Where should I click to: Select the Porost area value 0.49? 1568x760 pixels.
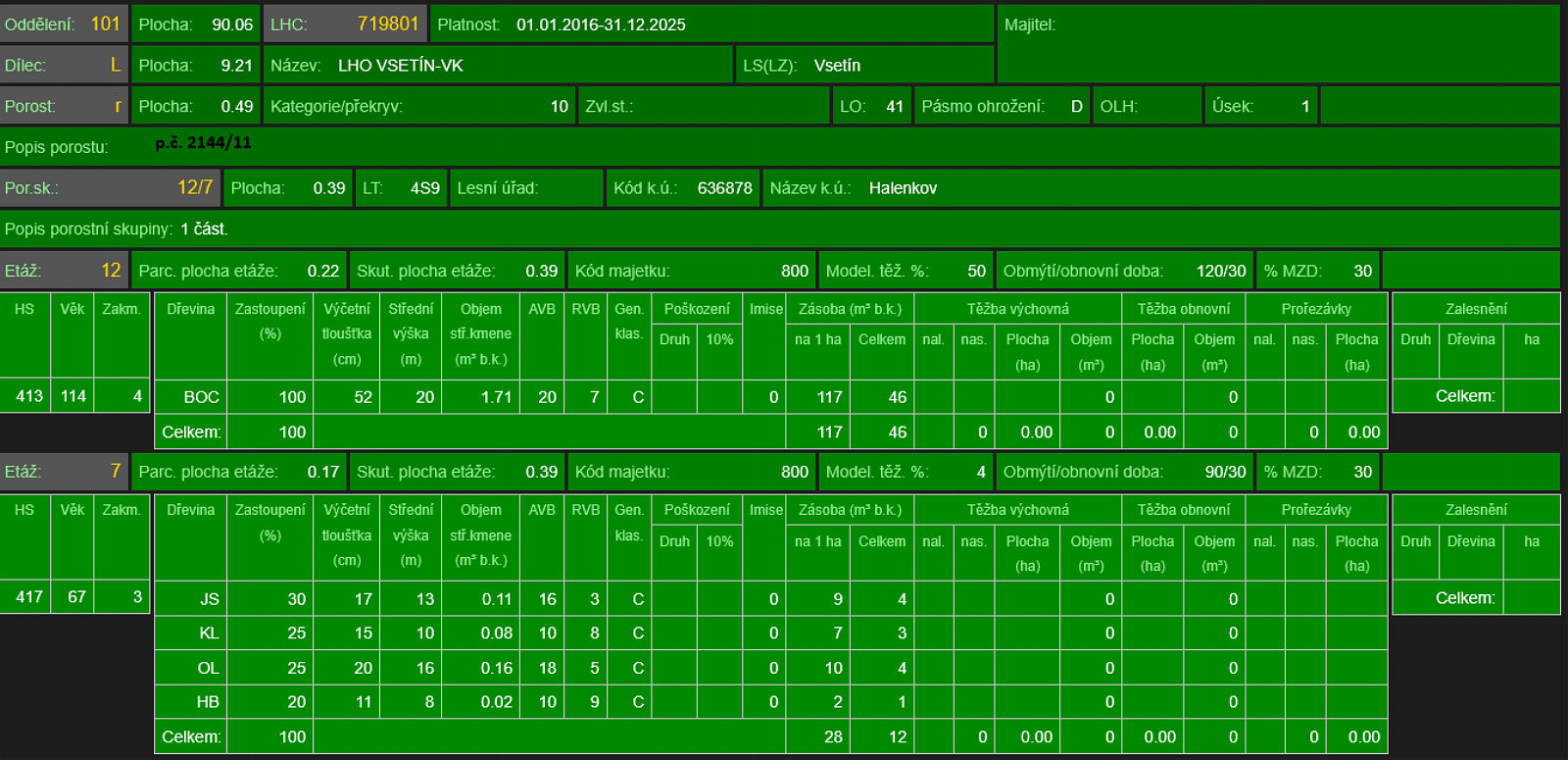click(x=236, y=106)
